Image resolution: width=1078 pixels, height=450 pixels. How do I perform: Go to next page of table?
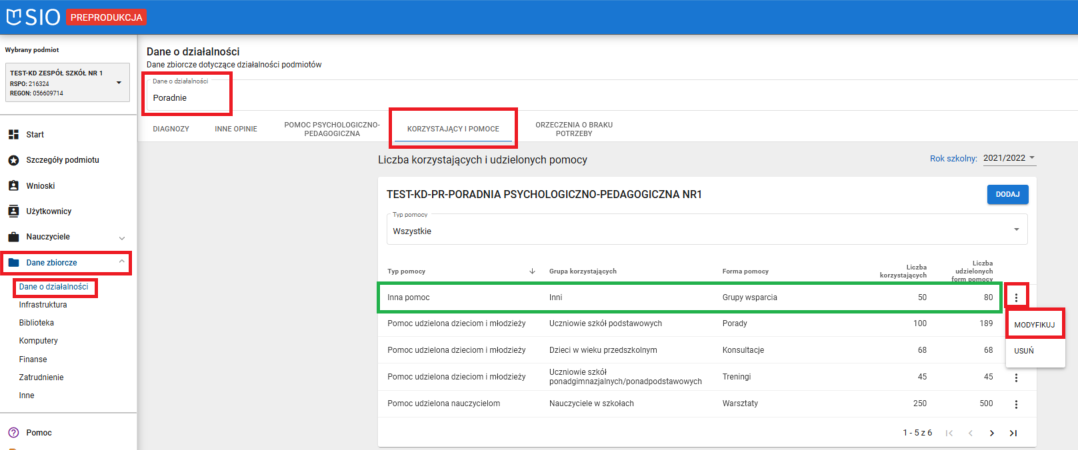(x=991, y=433)
